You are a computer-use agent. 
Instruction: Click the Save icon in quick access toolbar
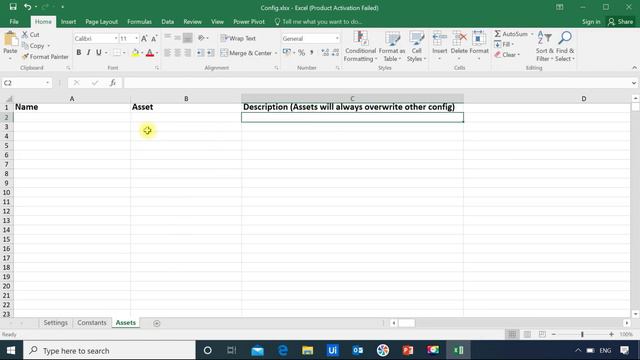pyautogui.click(x=13, y=7)
